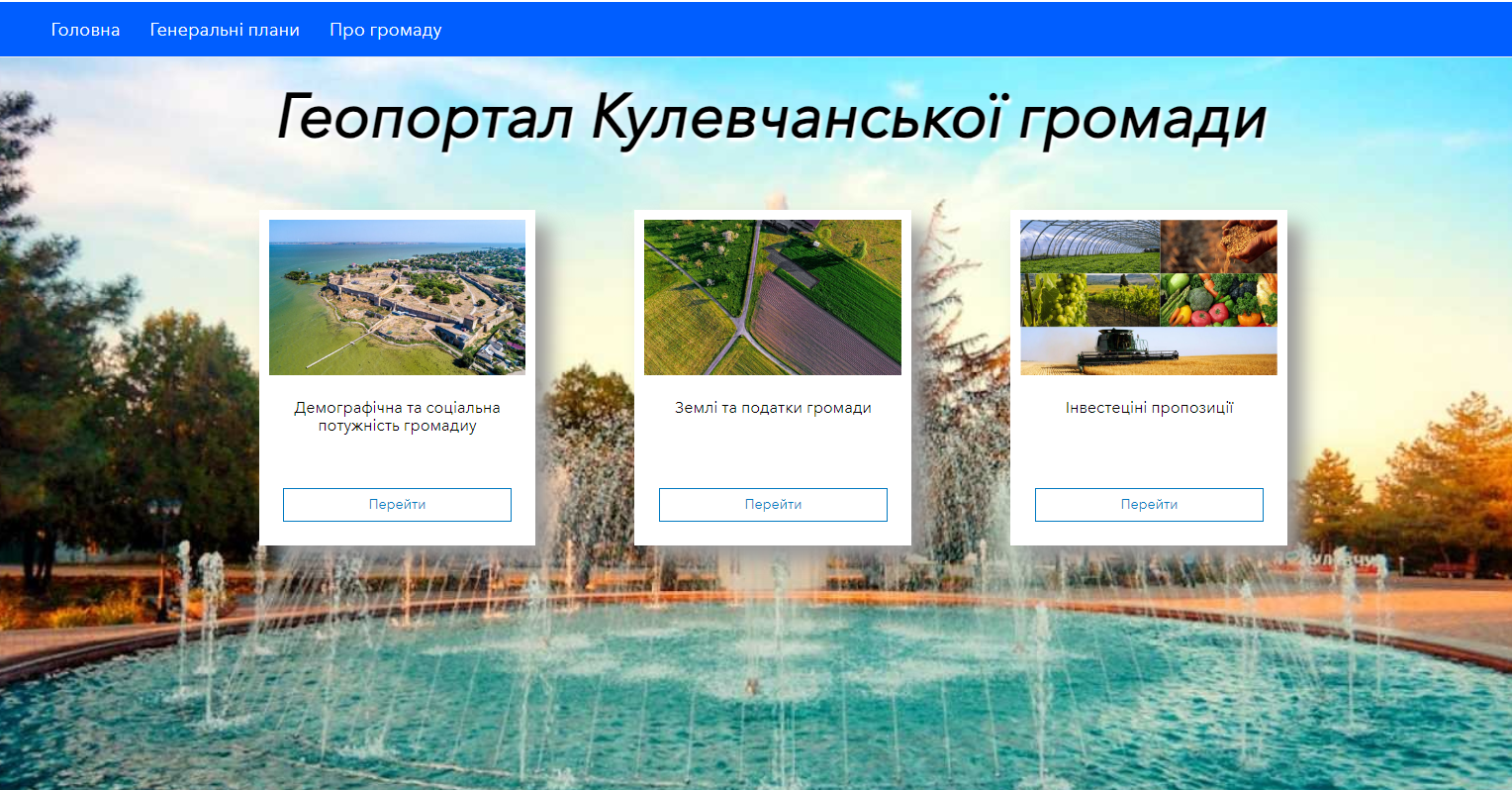Click the 'Геопортал Кулевчанської громади' heading
This screenshot has width=1512, height=790.
coord(771,119)
